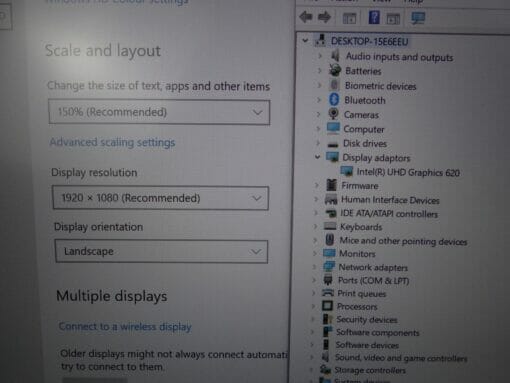
Task: Expand the Bluetooth category arrow
Action: click(319, 100)
